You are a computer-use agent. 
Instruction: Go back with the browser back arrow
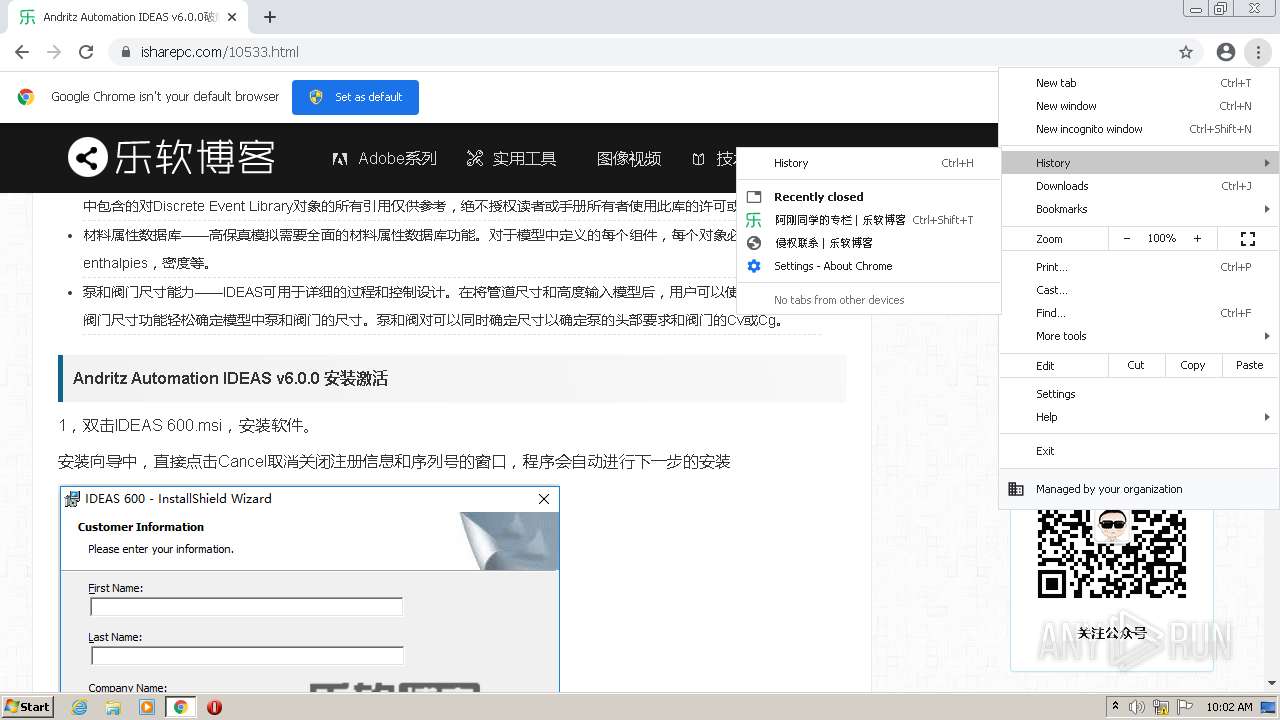(22, 52)
